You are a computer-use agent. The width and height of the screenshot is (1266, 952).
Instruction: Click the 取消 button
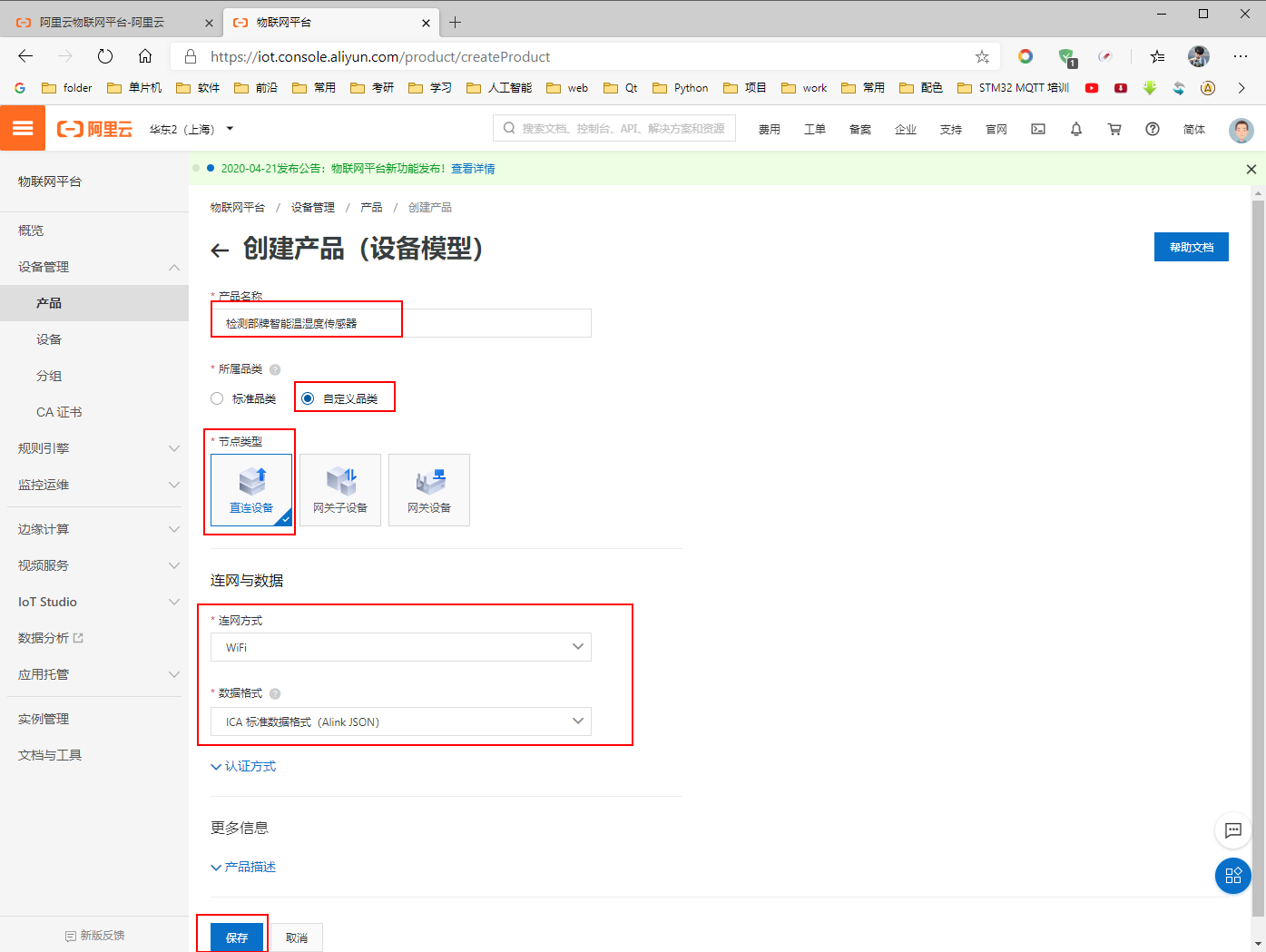point(297,937)
